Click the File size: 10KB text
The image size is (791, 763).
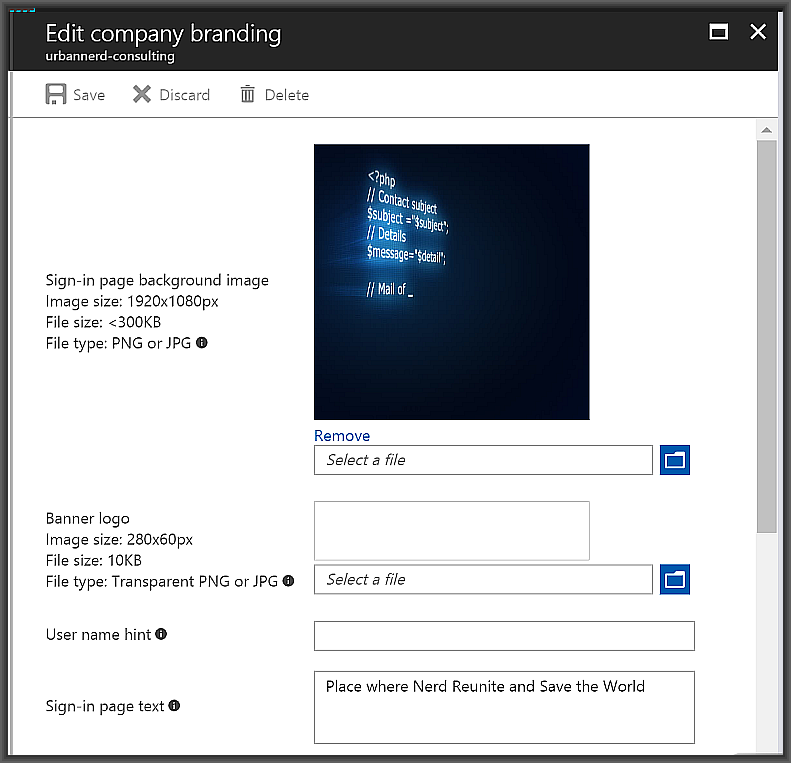click(x=93, y=560)
